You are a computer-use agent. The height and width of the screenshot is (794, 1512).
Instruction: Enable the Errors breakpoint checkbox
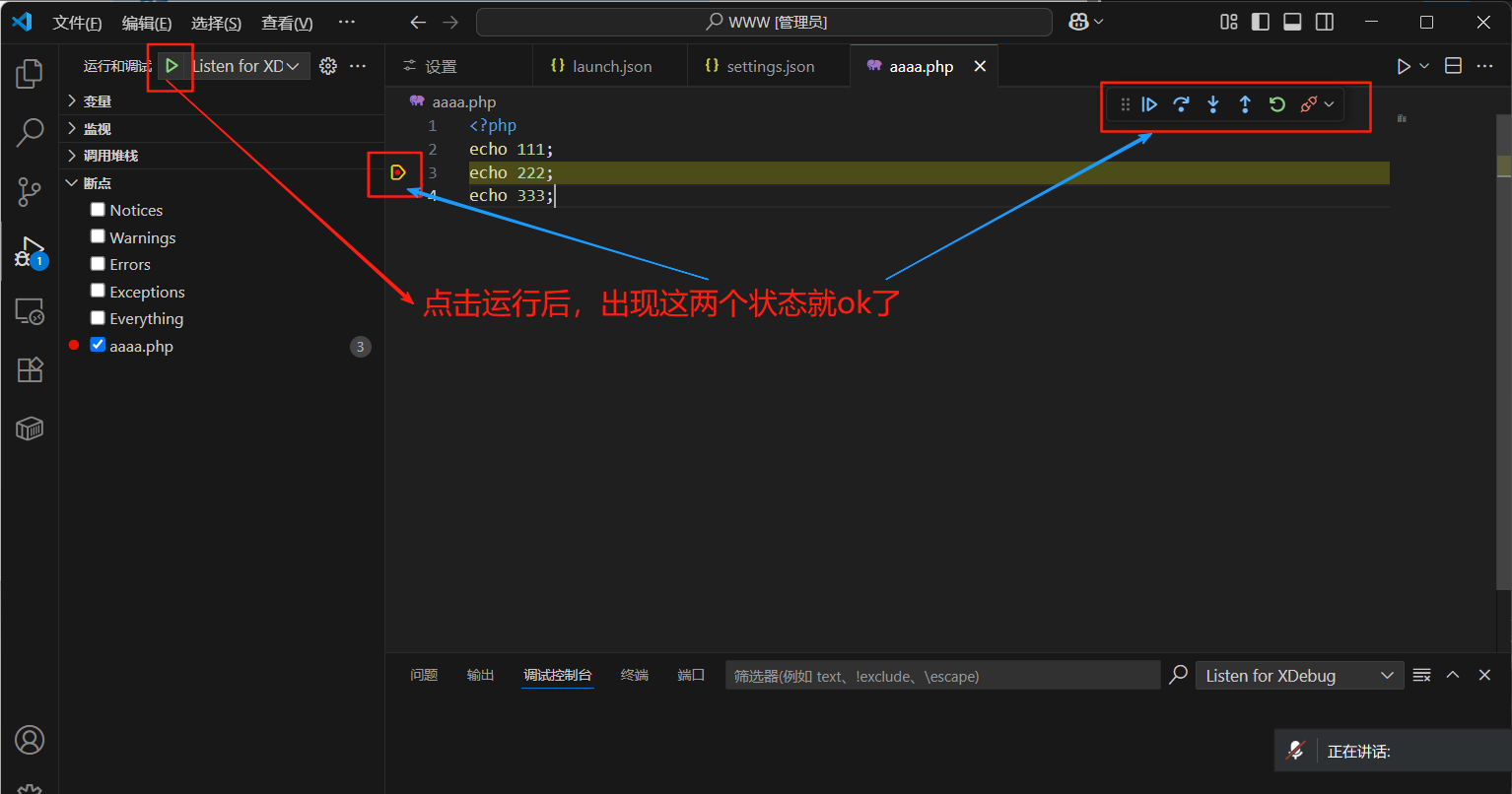coord(98,263)
